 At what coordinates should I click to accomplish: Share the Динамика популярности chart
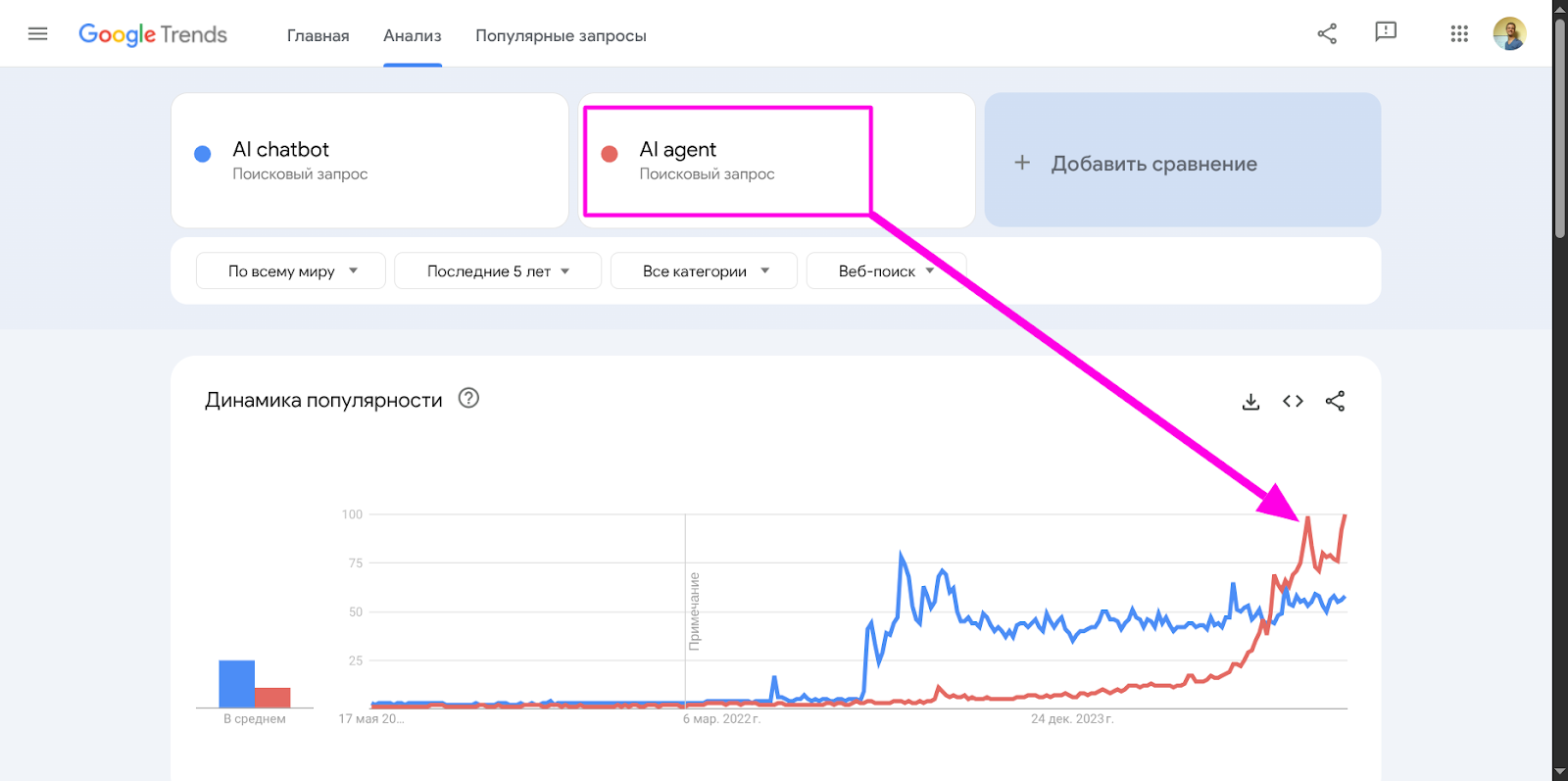[1336, 401]
